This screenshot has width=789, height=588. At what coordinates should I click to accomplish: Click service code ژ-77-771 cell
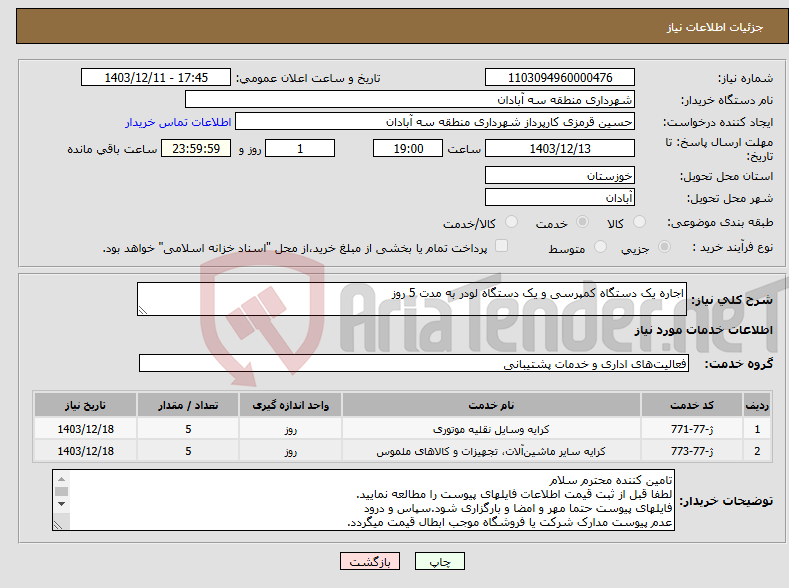692,429
